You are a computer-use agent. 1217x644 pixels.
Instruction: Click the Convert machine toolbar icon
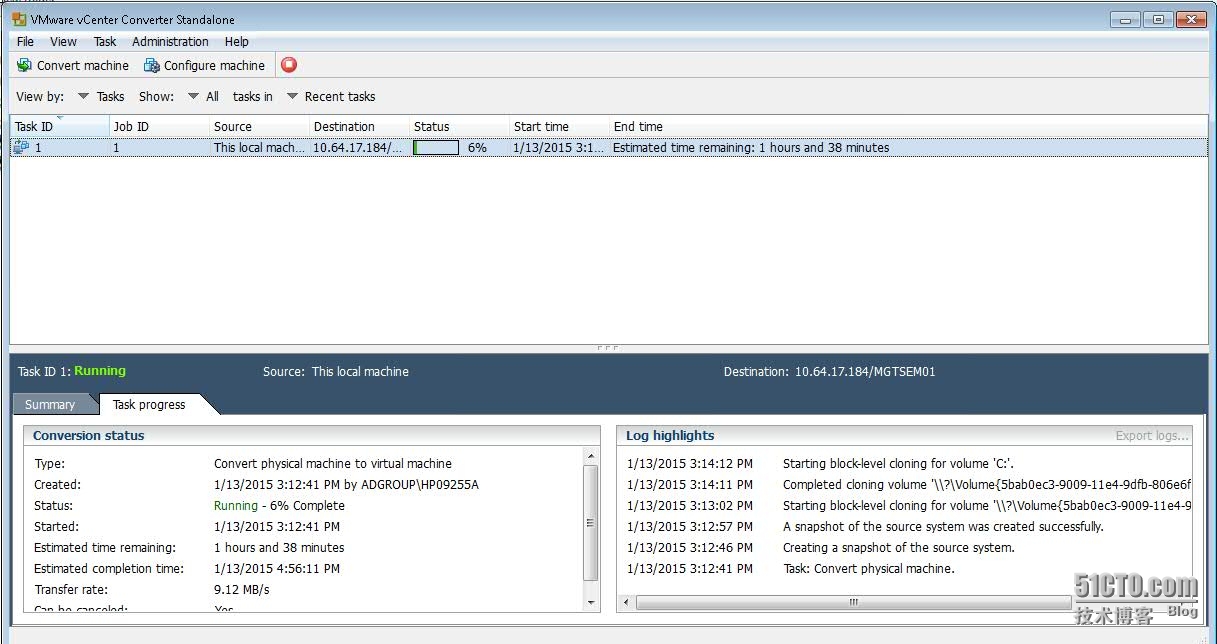click(25, 65)
